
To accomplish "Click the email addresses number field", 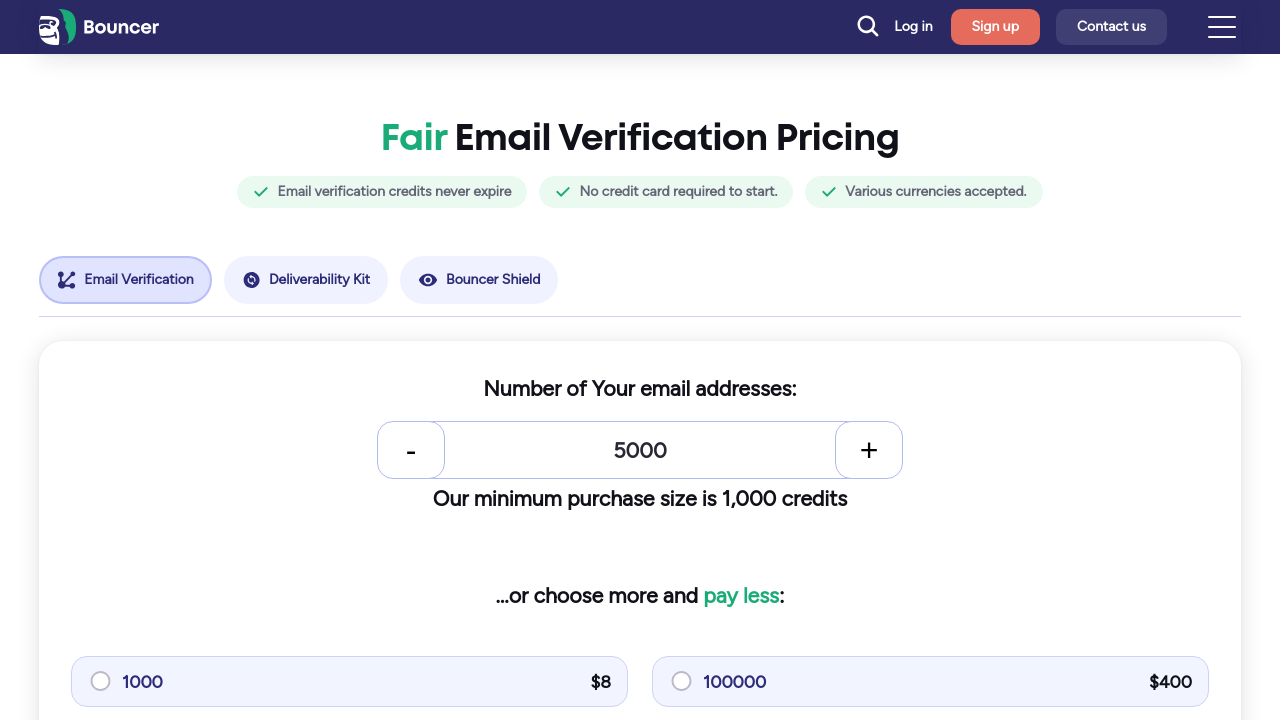I will (x=640, y=450).
